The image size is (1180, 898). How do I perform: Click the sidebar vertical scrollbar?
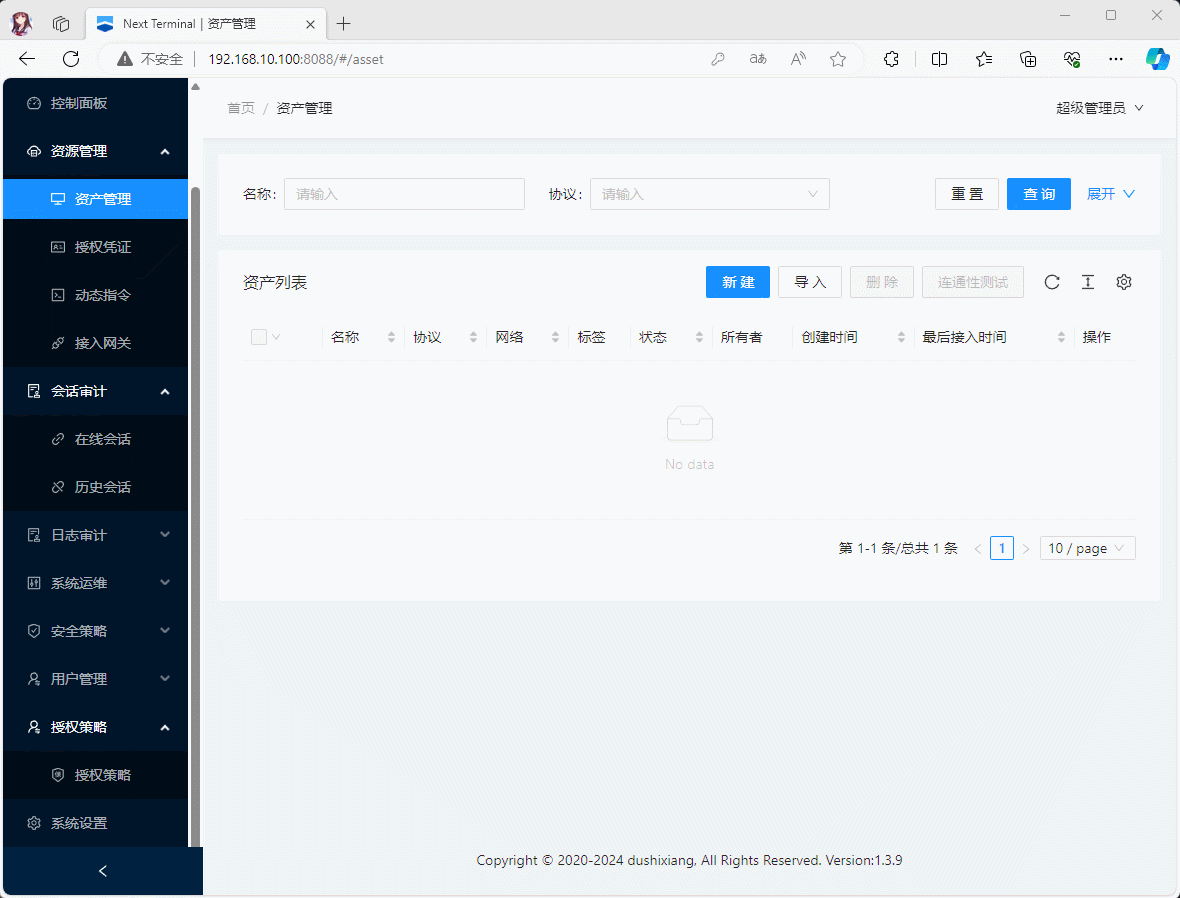196,500
